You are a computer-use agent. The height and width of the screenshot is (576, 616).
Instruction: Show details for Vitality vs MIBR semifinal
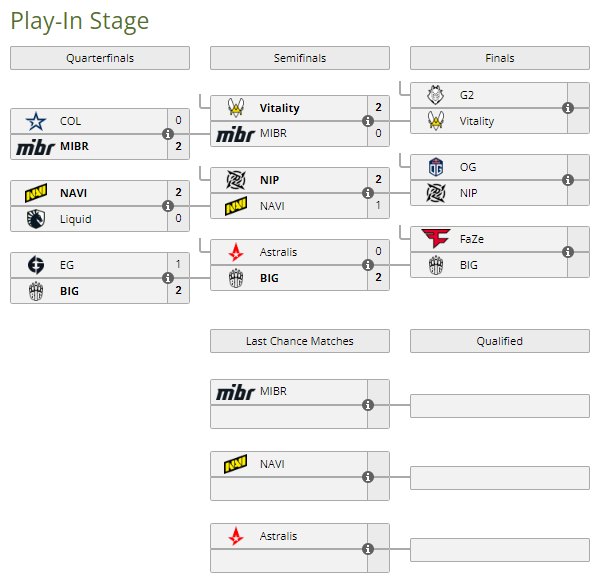(x=368, y=121)
